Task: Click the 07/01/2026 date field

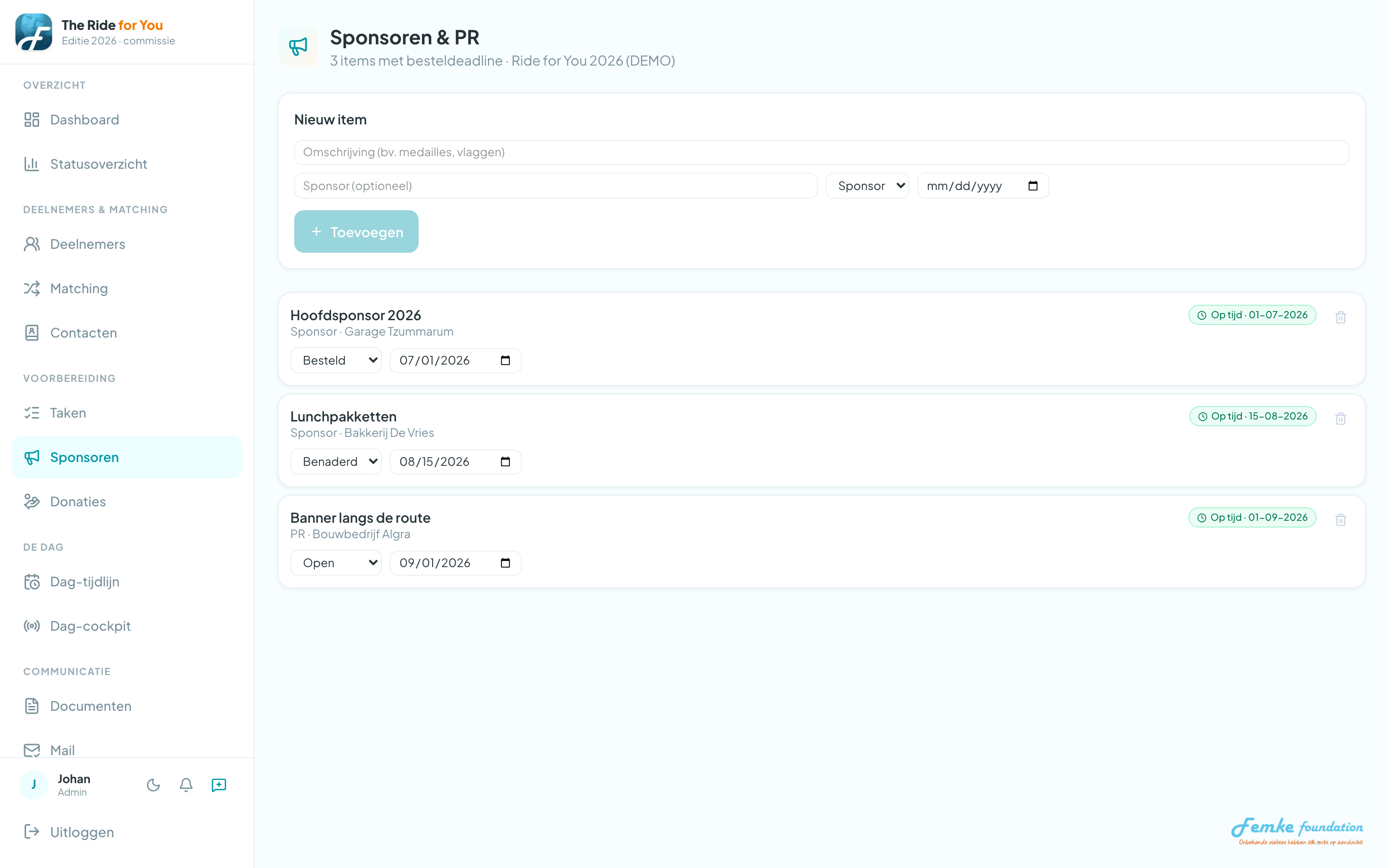Action: pos(455,360)
